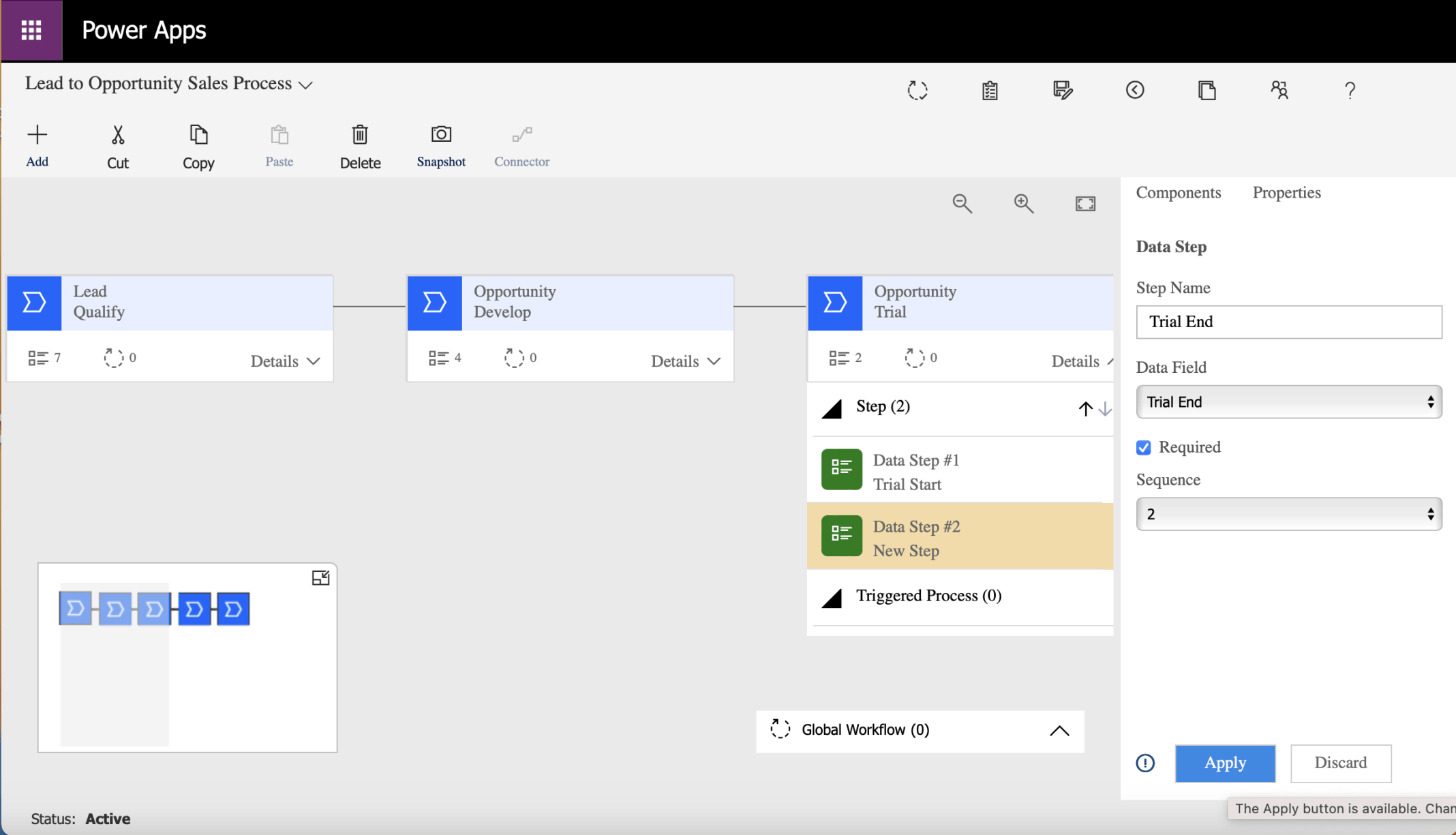Image resolution: width=1456 pixels, height=835 pixels.
Task: Click the help question mark icon
Action: pyautogui.click(x=1350, y=90)
